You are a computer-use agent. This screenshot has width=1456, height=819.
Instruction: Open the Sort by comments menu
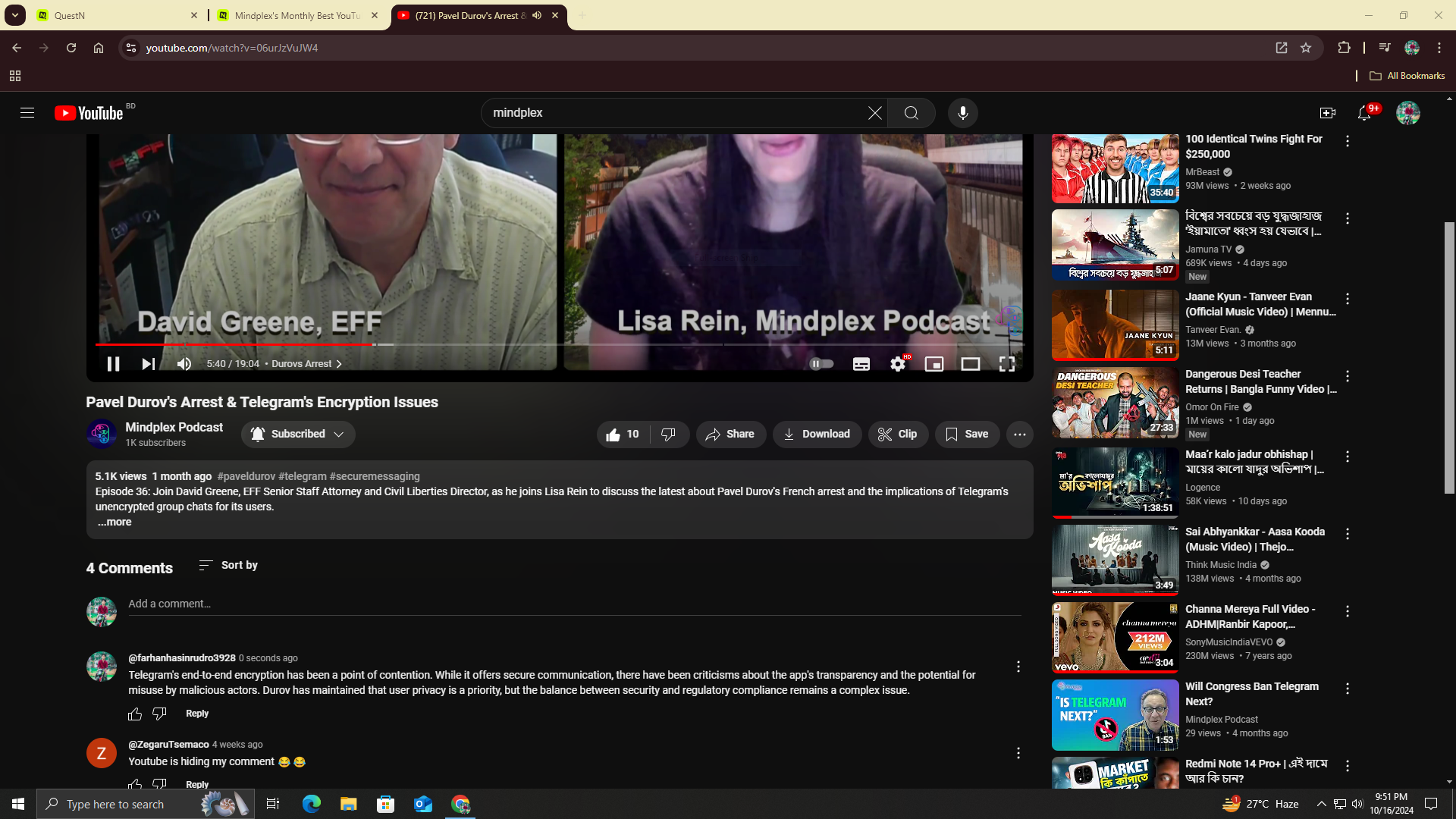click(x=228, y=566)
